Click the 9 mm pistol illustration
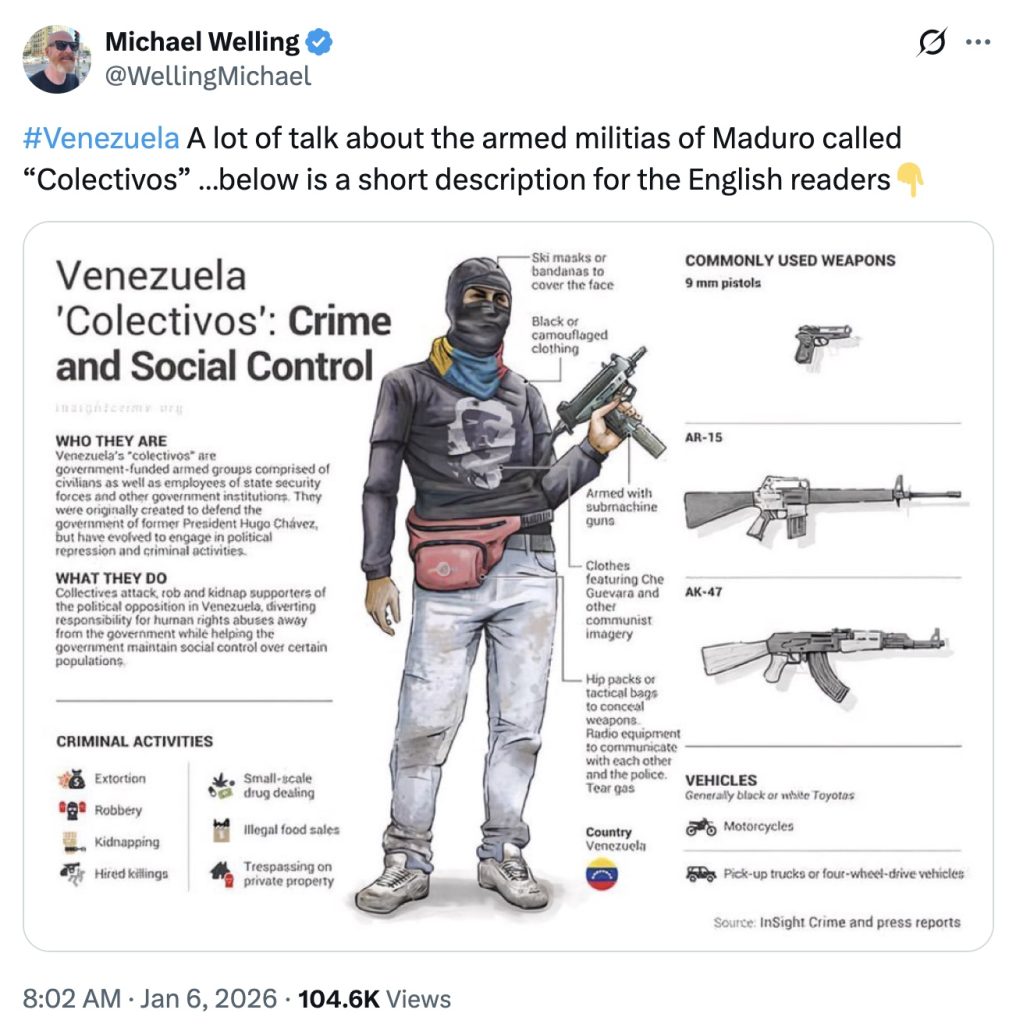Screen dimensions: 1016x1024 (x=823, y=345)
